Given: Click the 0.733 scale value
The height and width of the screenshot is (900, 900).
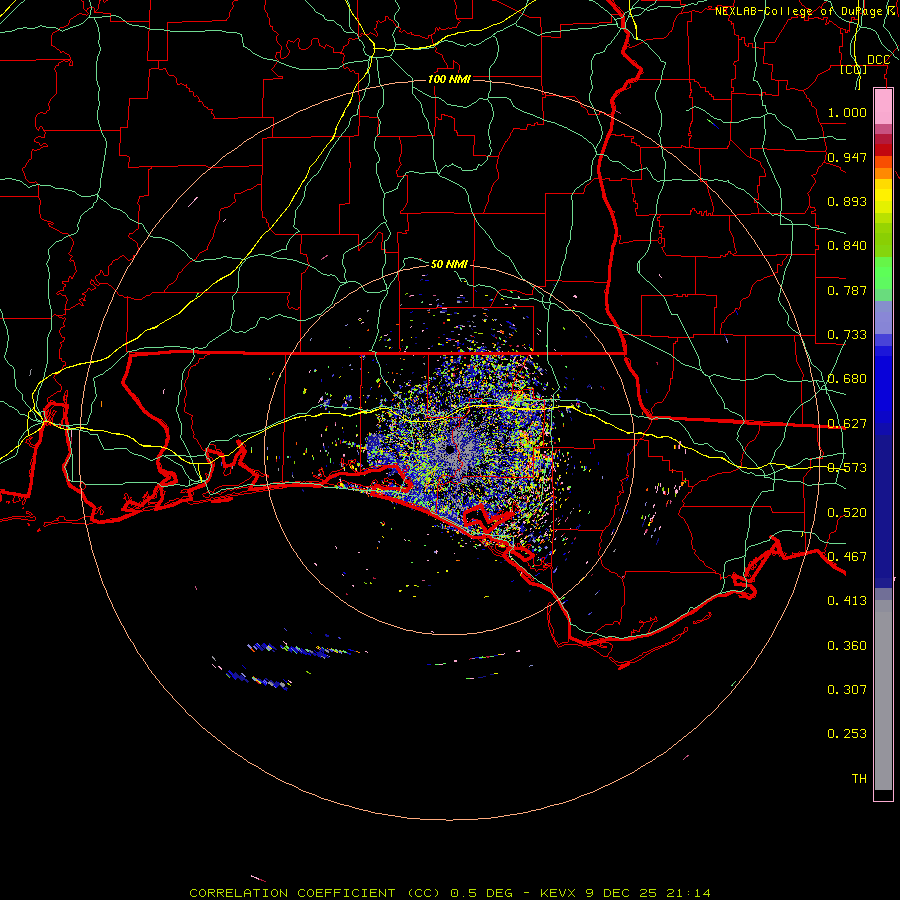Looking at the screenshot, I should [x=847, y=335].
